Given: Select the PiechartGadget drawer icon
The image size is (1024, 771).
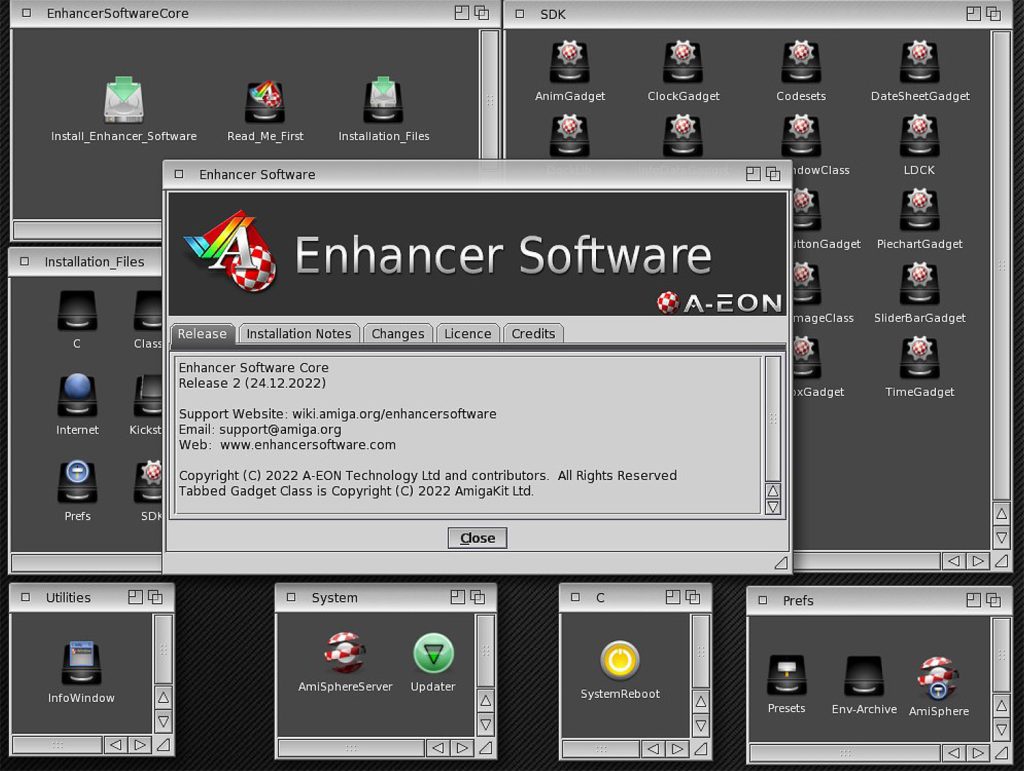Looking at the screenshot, I should pos(920,210).
